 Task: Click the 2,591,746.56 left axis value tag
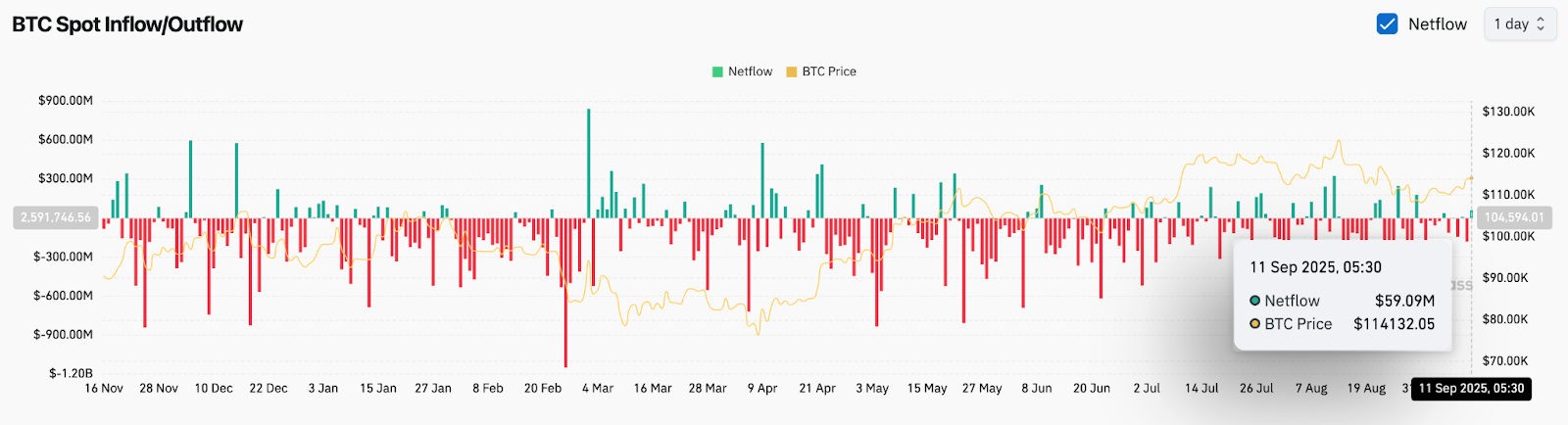(56, 217)
